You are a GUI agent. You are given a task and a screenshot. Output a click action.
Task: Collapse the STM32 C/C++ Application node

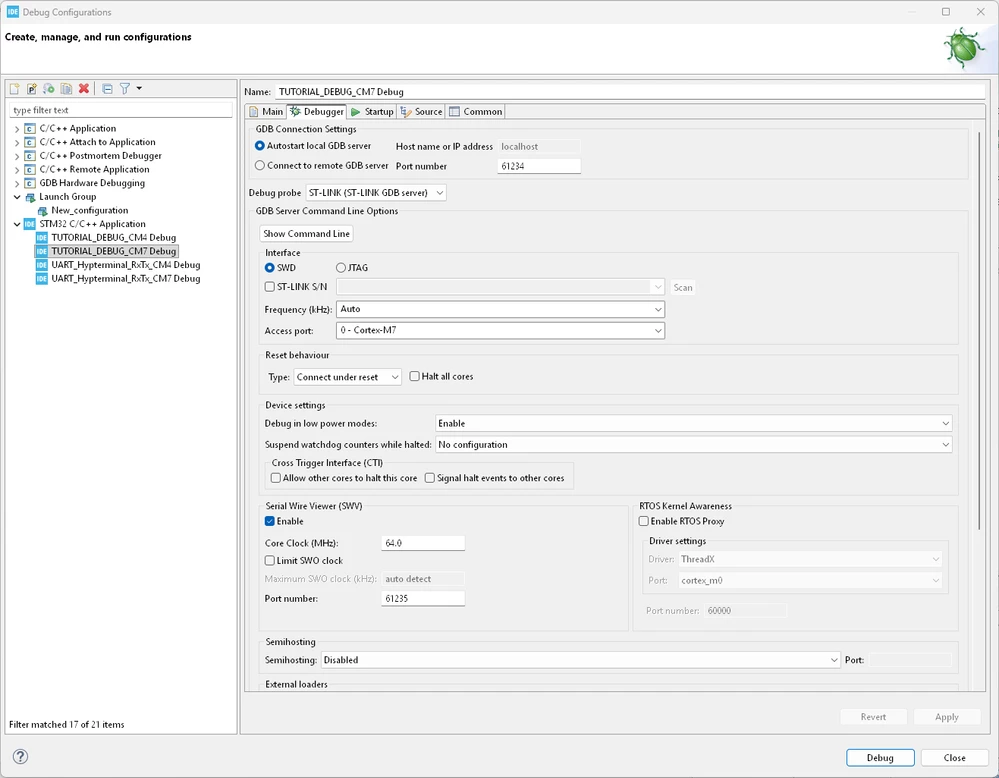pos(17,224)
